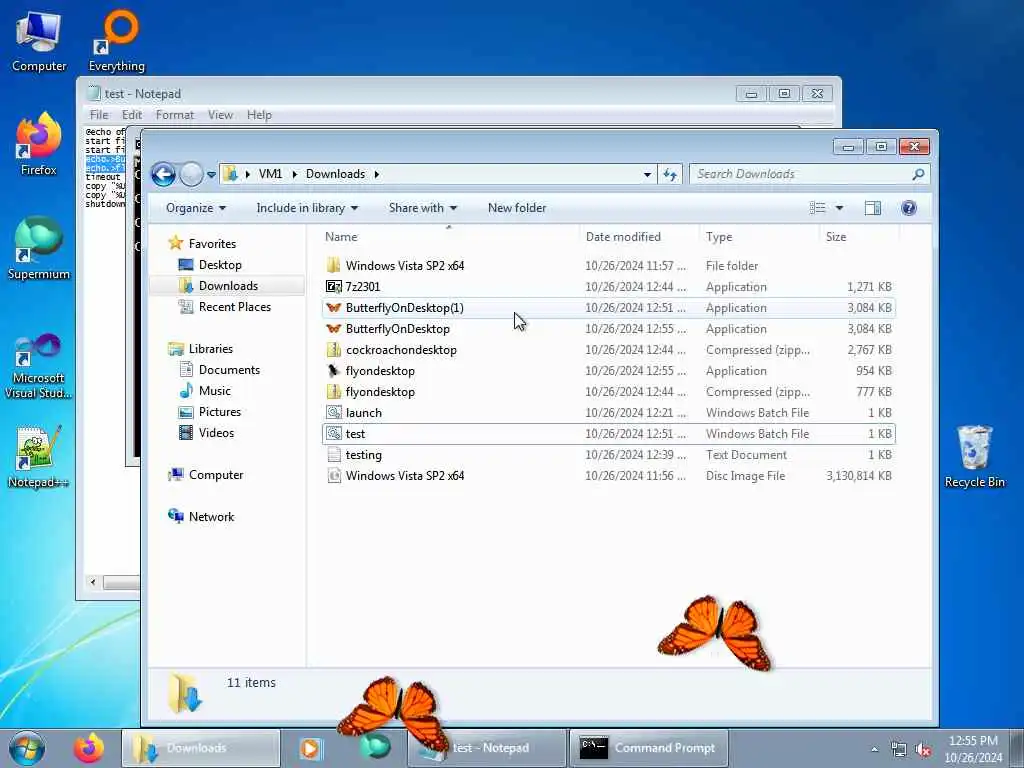Click the network tray icon

tap(899, 750)
